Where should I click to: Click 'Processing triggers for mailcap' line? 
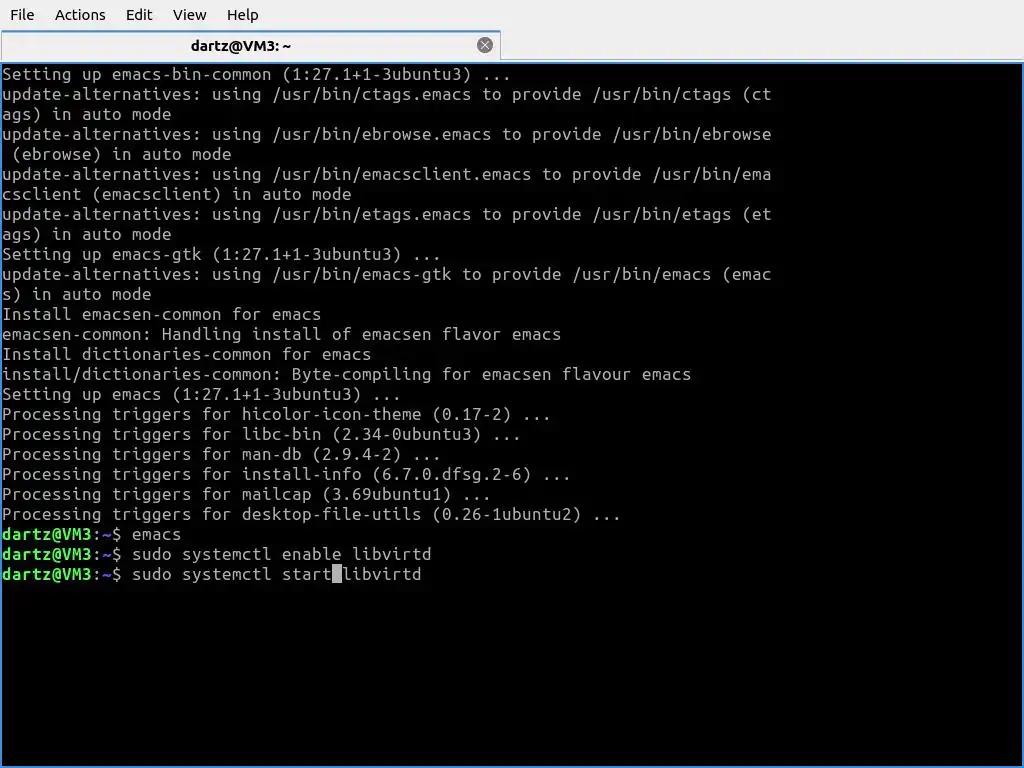pos(246,494)
